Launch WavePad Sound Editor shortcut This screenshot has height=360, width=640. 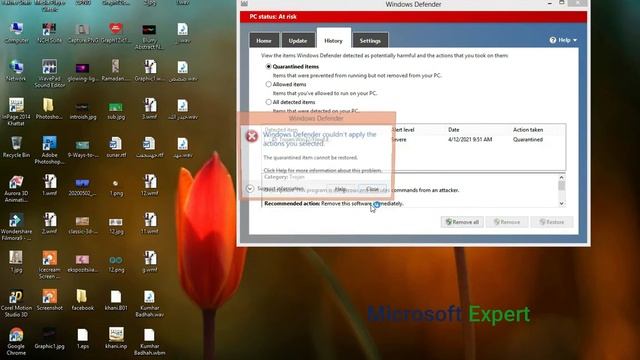pos(49,73)
